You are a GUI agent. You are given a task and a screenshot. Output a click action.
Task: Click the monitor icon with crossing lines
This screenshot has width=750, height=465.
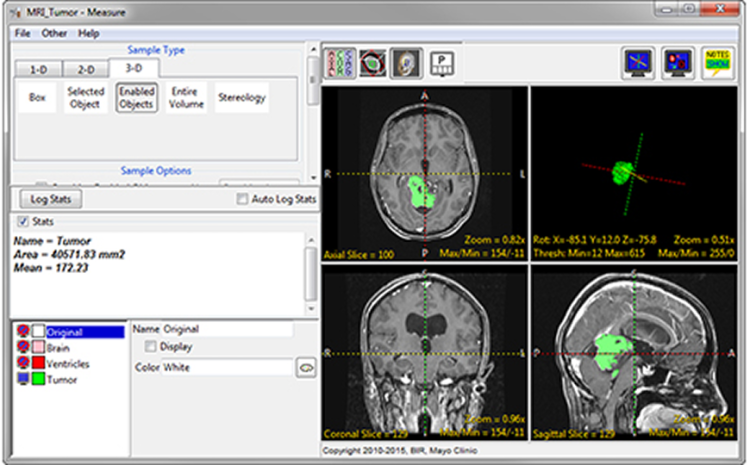coord(638,62)
